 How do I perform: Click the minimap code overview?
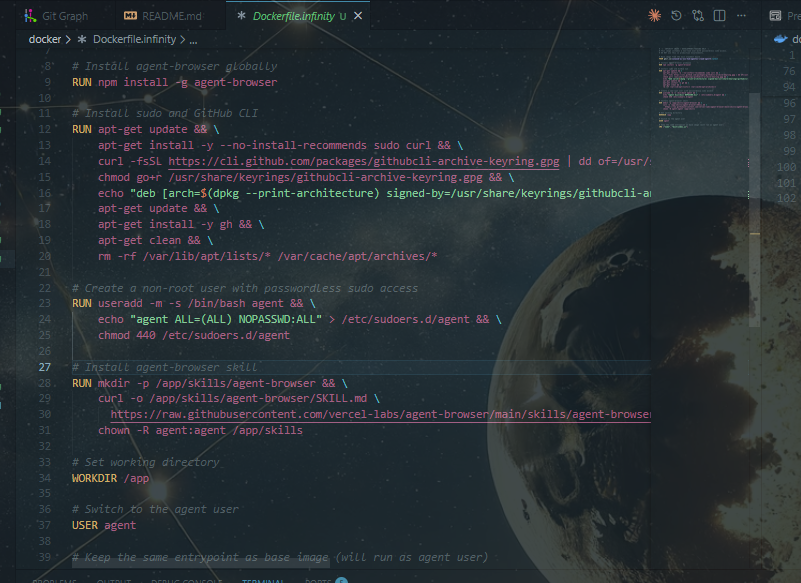point(702,88)
